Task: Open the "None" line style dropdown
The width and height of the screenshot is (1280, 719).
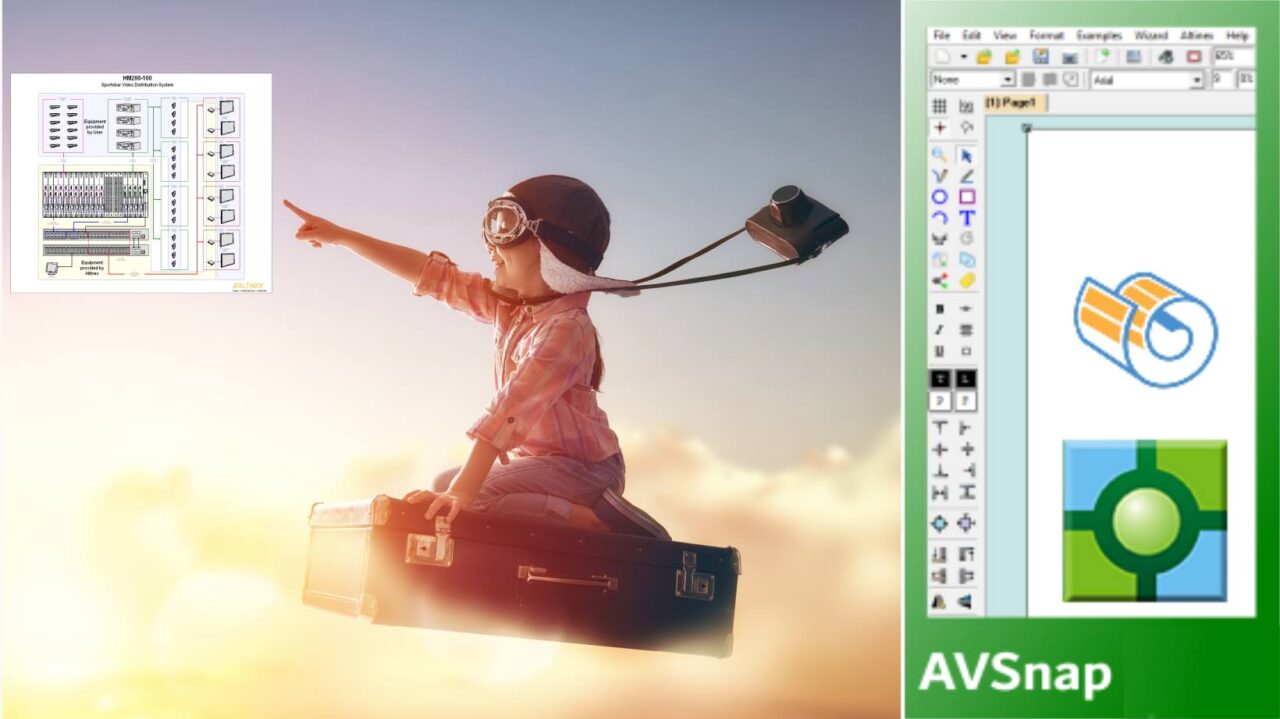Action: coord(1008,78)
